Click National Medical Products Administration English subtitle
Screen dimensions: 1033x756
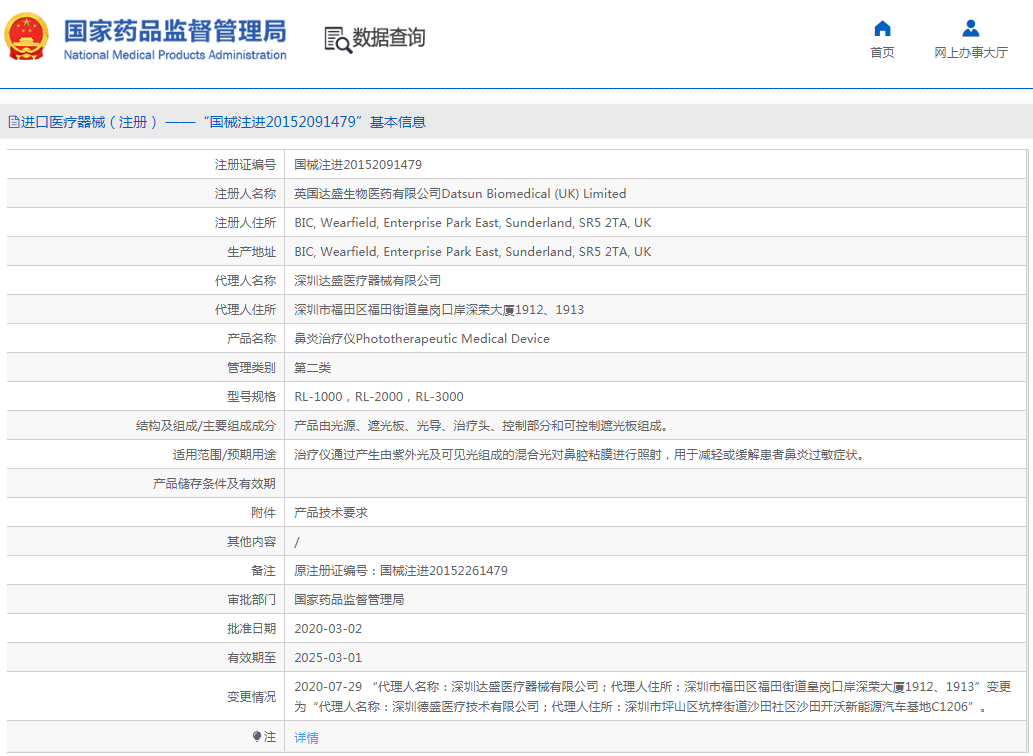[175, 55]
